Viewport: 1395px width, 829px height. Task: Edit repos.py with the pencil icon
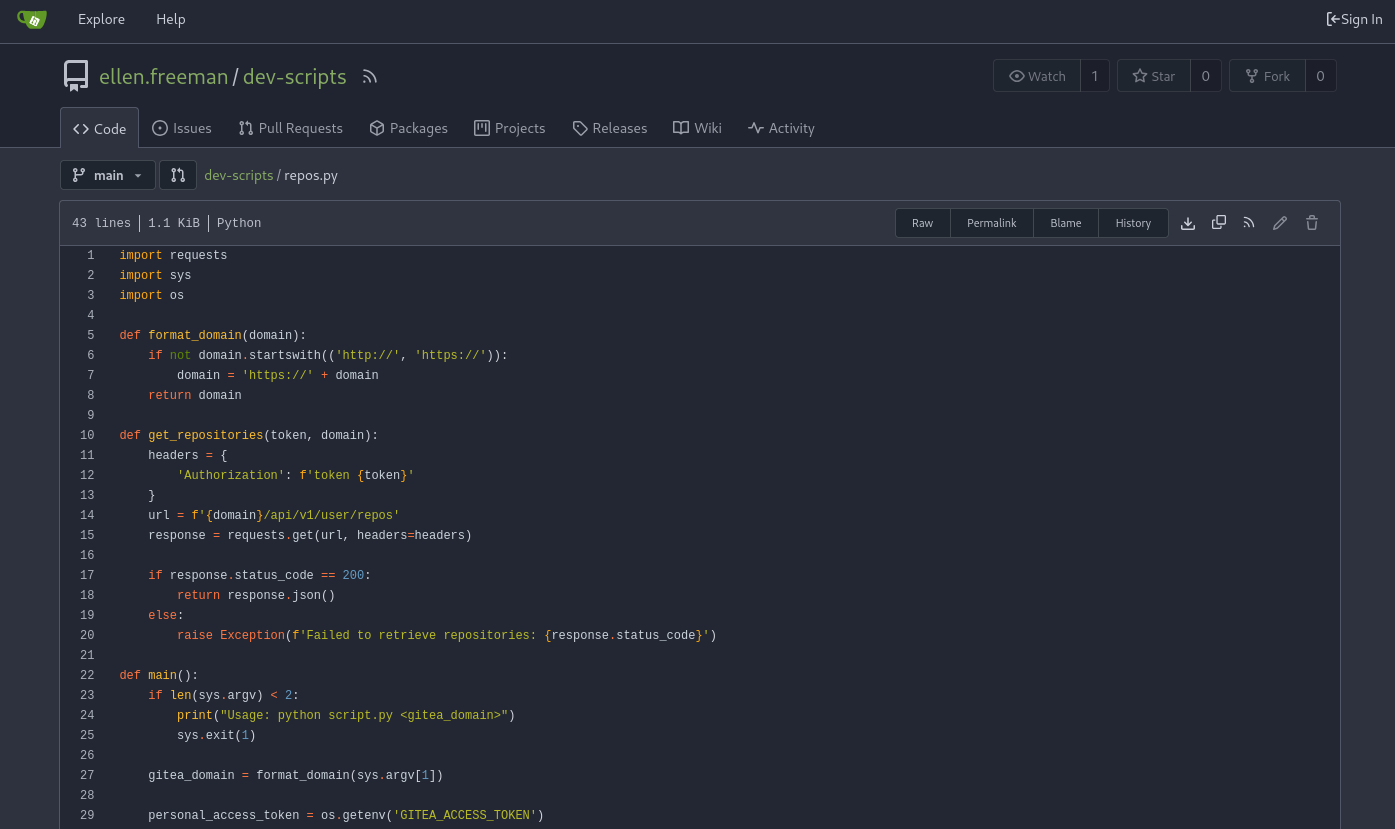tap(1280, 223)
